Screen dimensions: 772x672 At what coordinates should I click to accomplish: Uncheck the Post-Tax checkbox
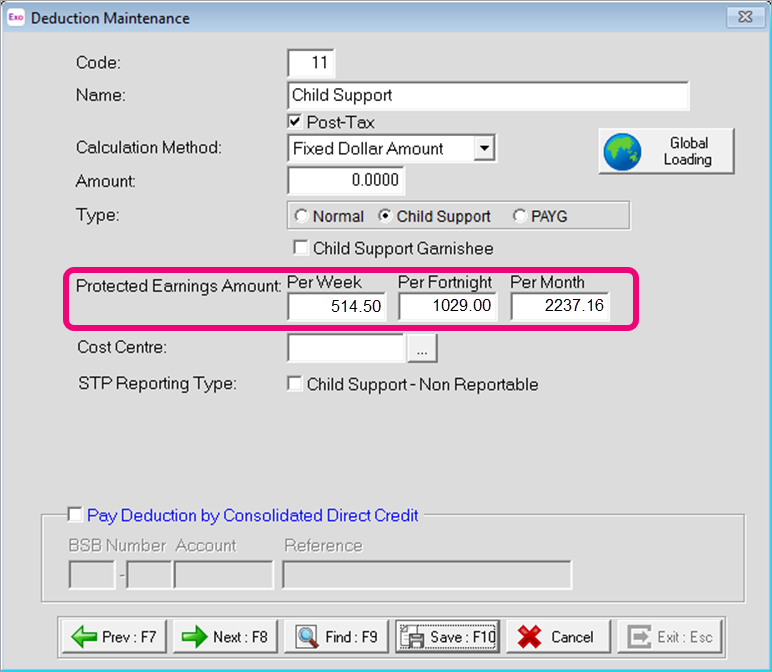tap(295, 121)
